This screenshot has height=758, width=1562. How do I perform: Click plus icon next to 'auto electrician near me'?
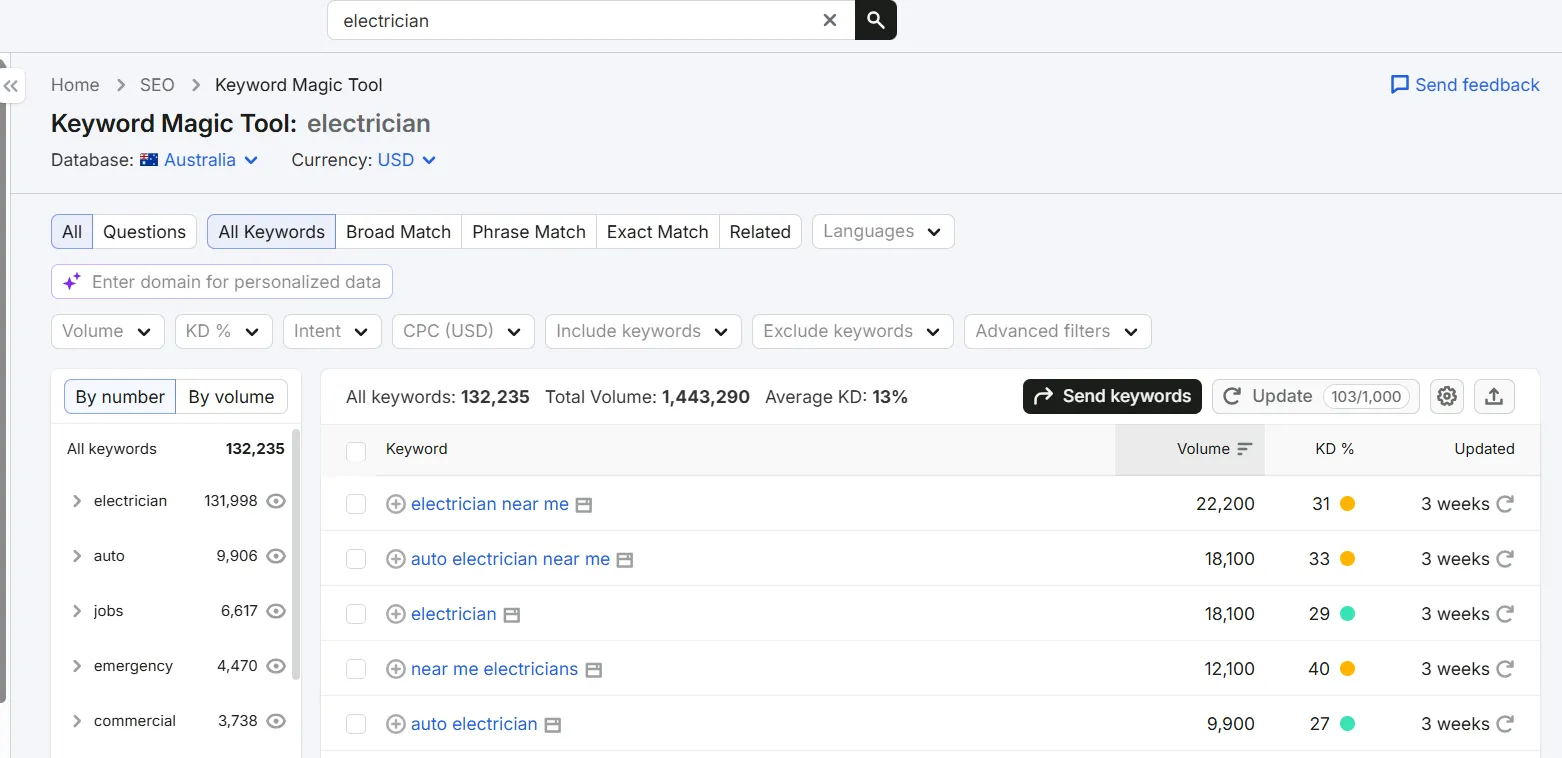[x=396, y=559]
